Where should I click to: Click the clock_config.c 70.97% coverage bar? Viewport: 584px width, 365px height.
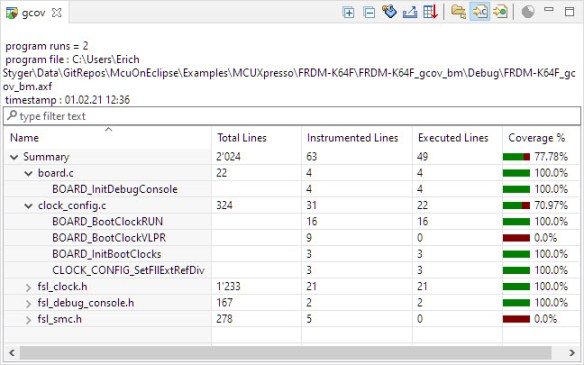click(516, 206)
